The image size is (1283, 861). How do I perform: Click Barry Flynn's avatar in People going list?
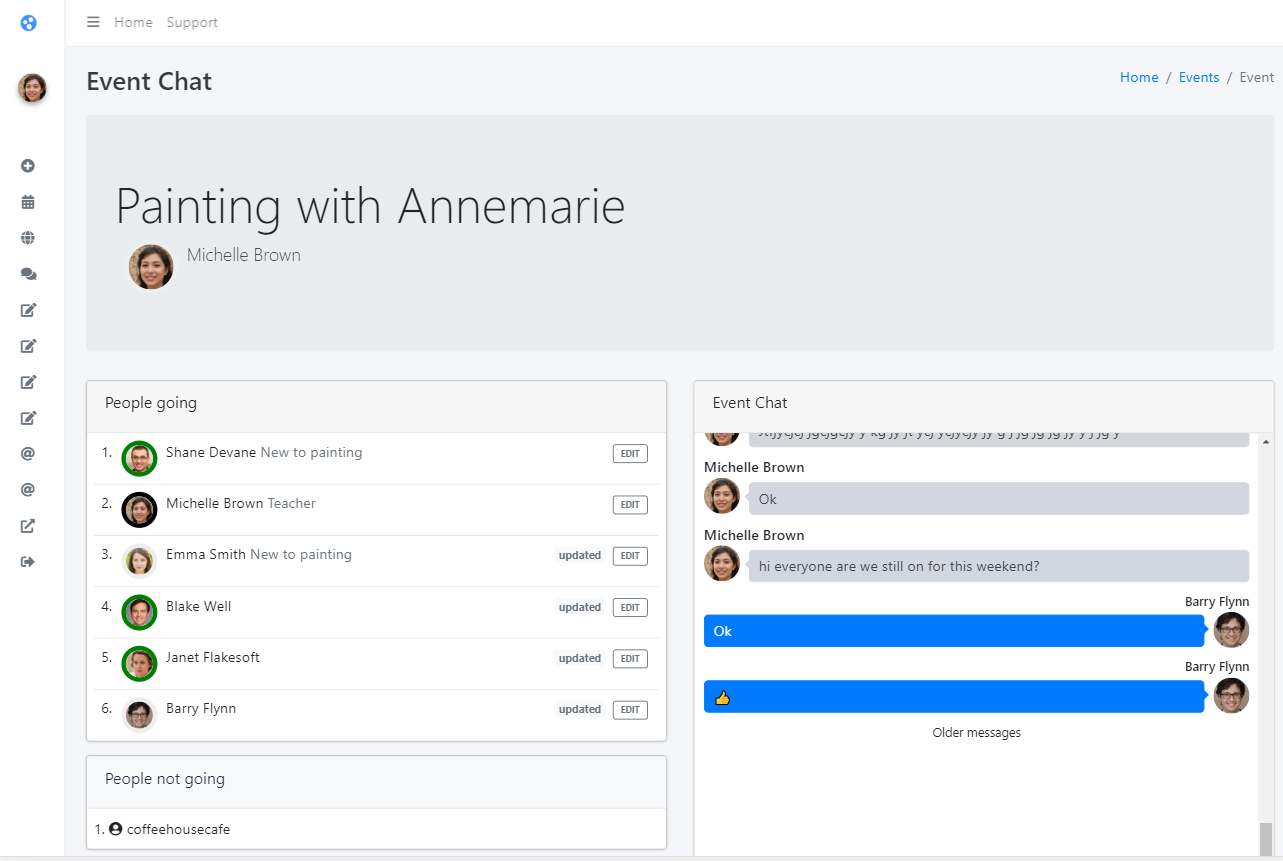pos(139,714)
